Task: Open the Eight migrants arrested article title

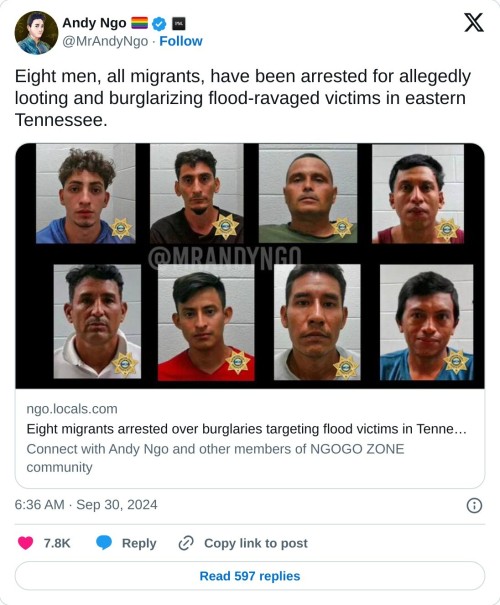Action: pos(247,429)
